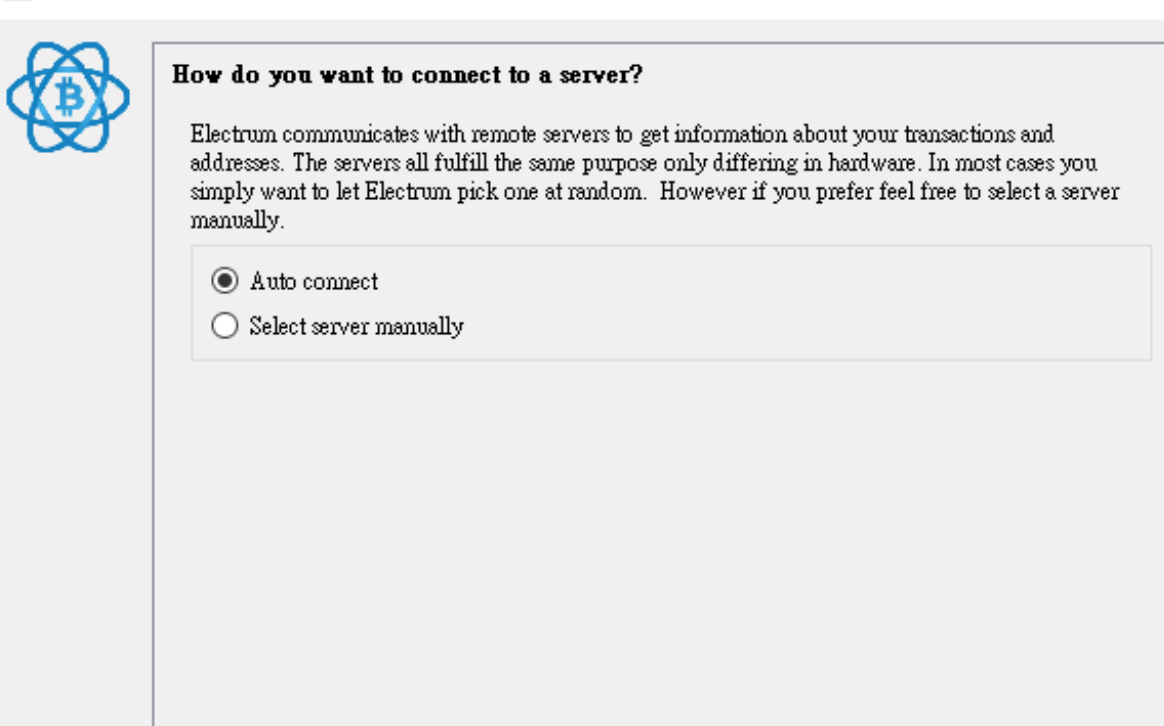Click the word "manually." ending the description
This screenshot has height=726, width=1164.
click(x=237, y=220)
